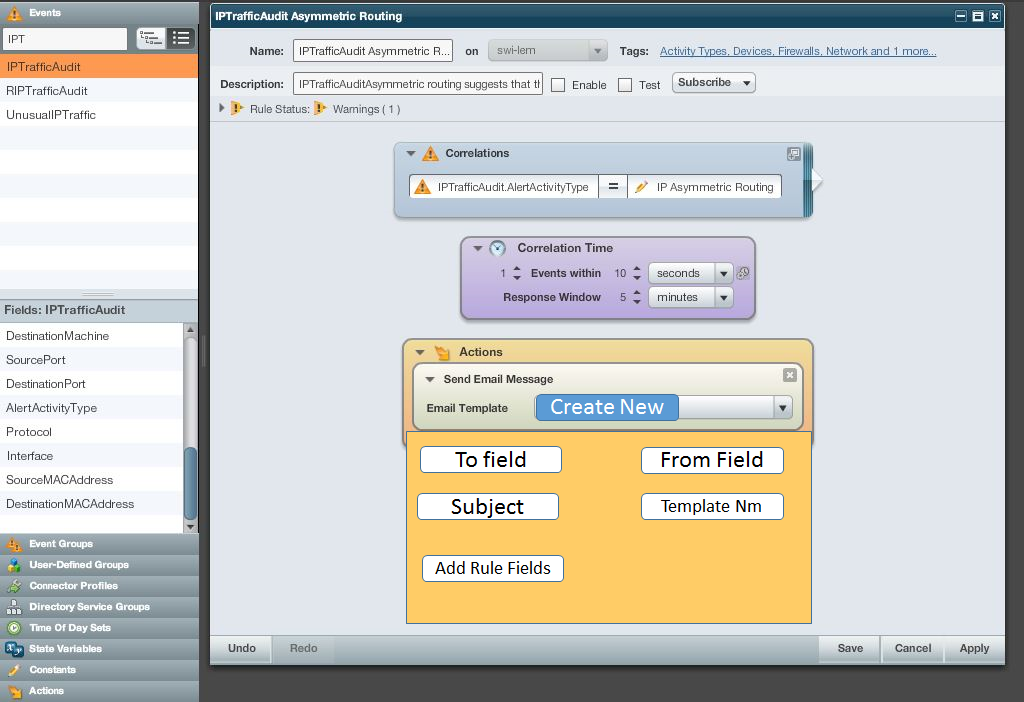The image size is (1024, 702).
Task: Open the User-Defined Groups panel
Action: pos(99,564)
